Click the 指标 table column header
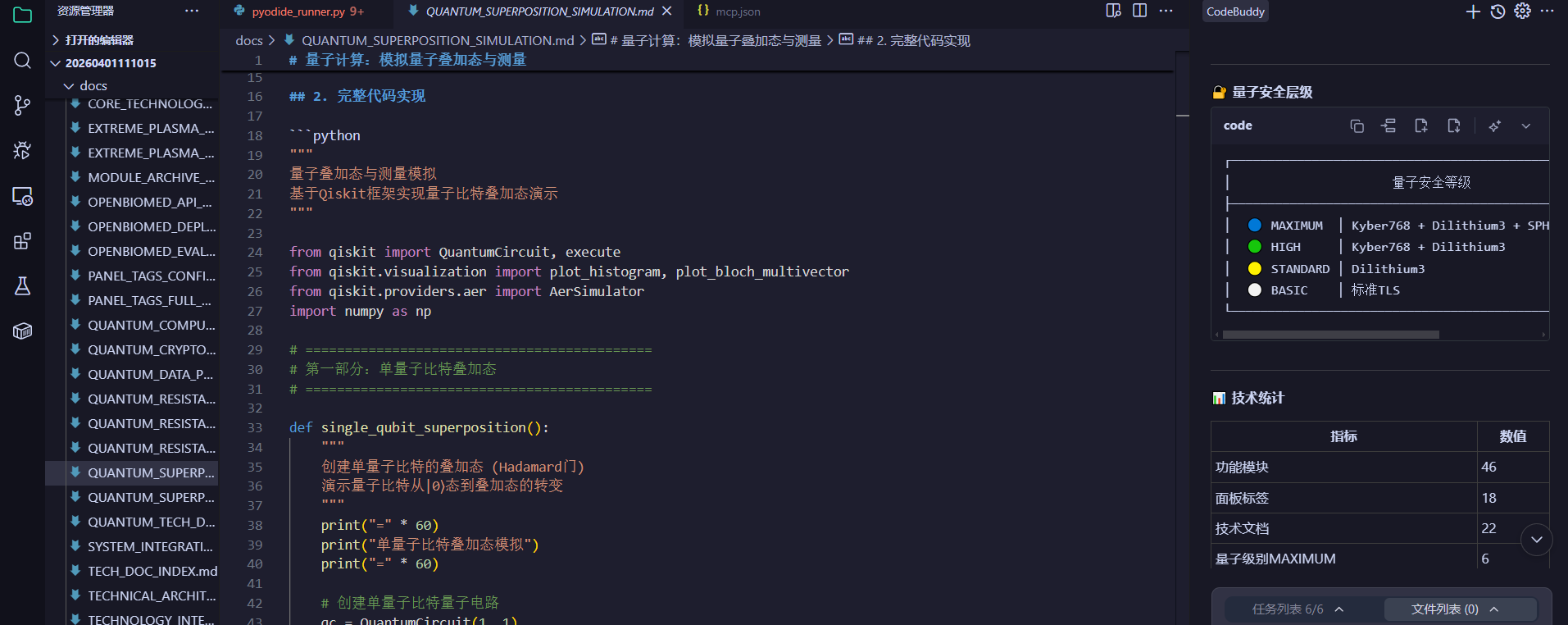This screenshot has width=1568, height=625. [1344, 436]
